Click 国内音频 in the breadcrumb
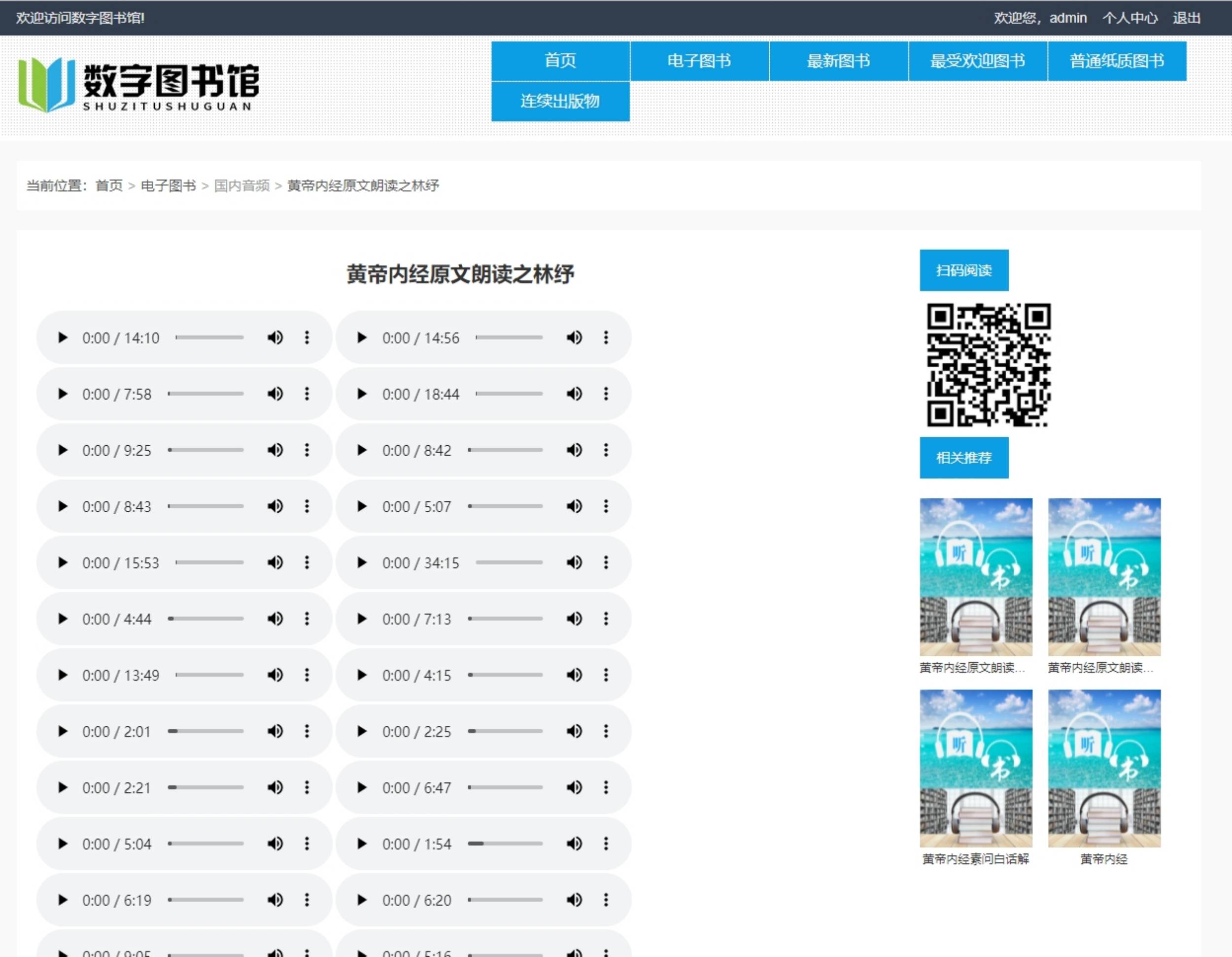Viewport: 1232px width, 957px height. pos(241,186)
